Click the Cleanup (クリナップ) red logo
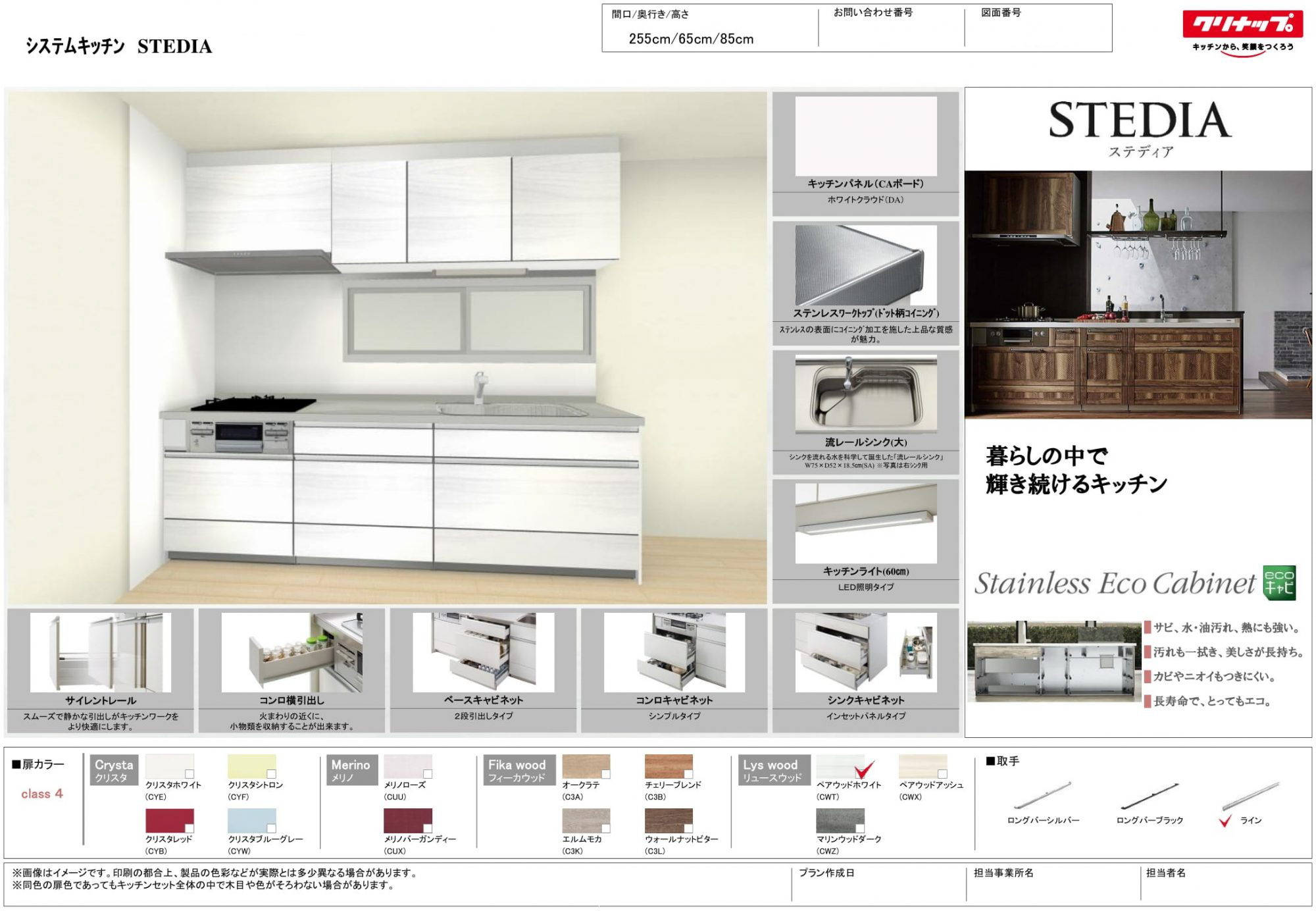The width and height of the screenshot is (1316, 911). click(1242, 25)
